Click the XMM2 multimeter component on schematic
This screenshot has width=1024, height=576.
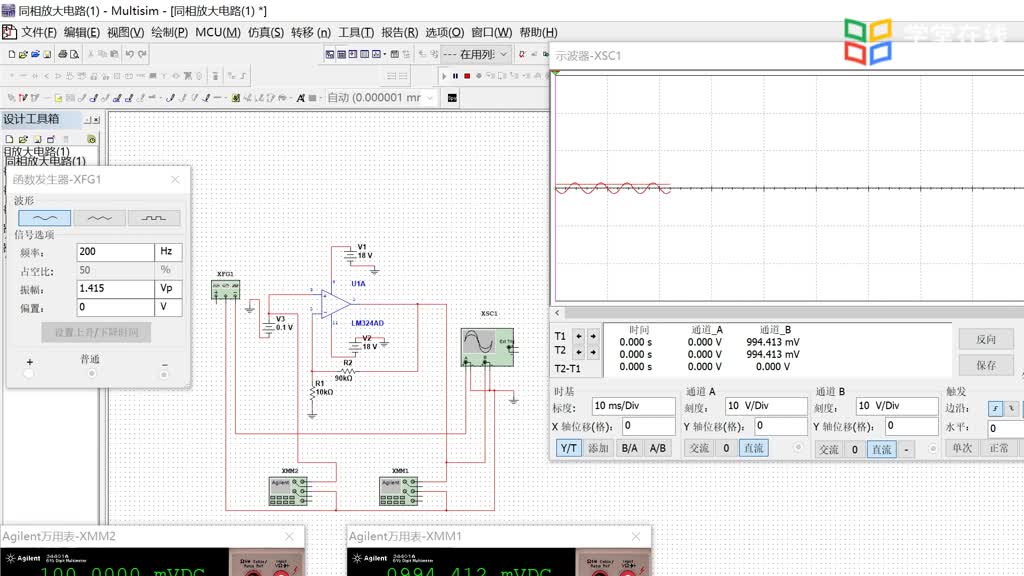[x=289, y=491]
